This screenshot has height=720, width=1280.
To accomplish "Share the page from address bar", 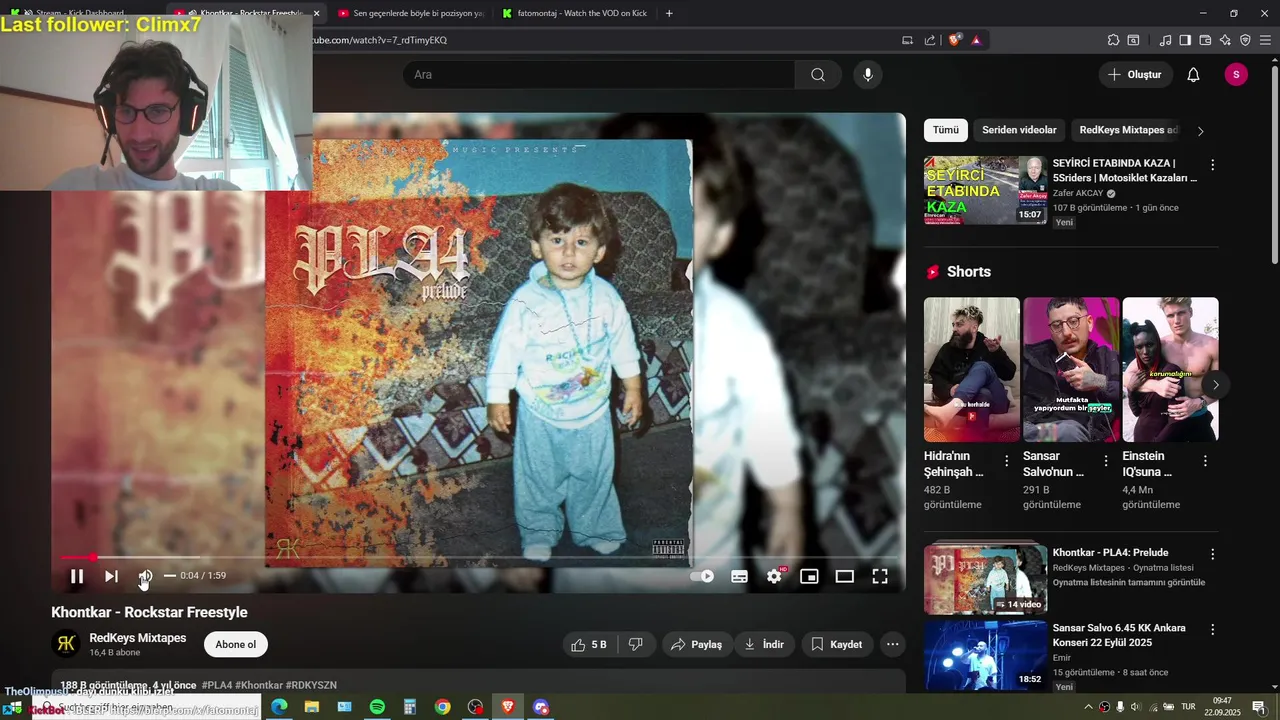I will 930,40.
